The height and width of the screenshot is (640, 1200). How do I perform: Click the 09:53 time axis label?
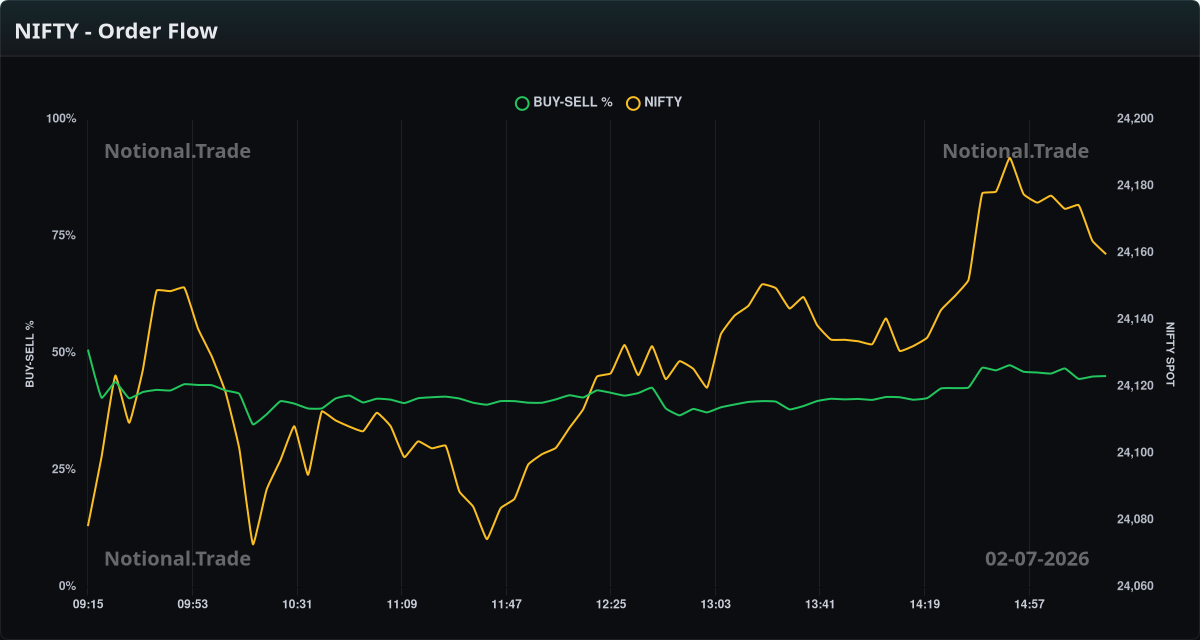coord(193,604)
